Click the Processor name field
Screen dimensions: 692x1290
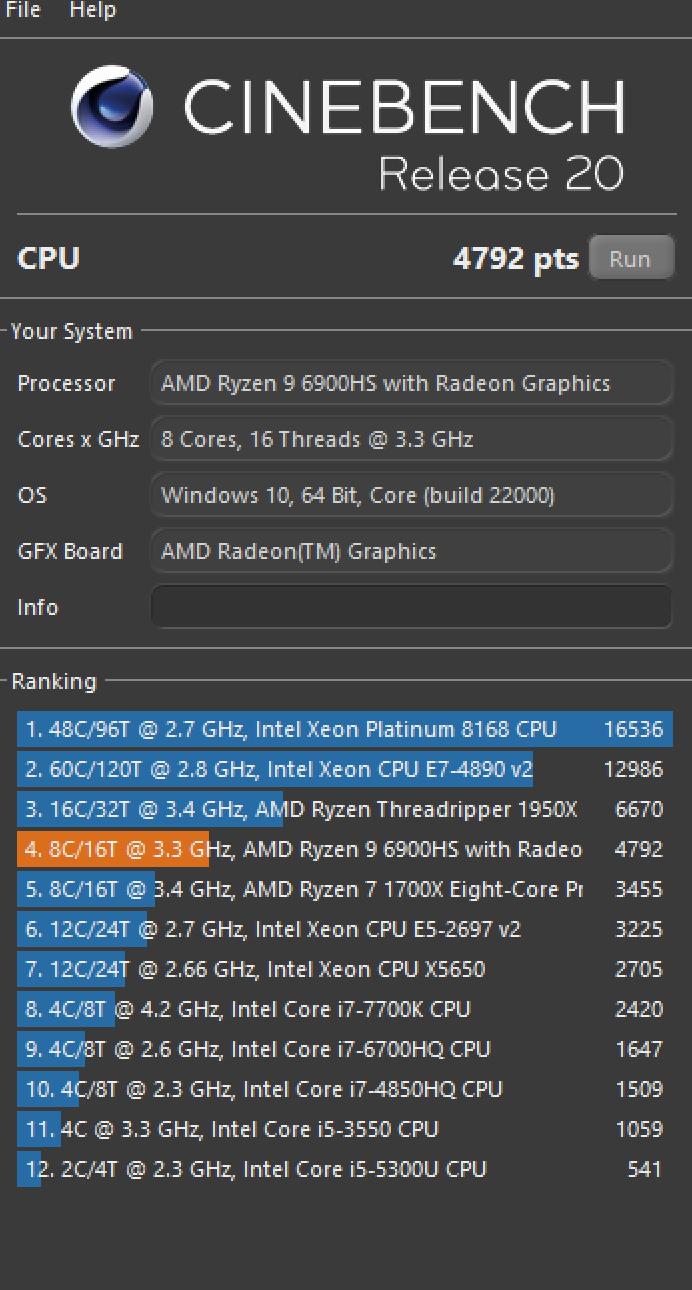tap(411, 384)
